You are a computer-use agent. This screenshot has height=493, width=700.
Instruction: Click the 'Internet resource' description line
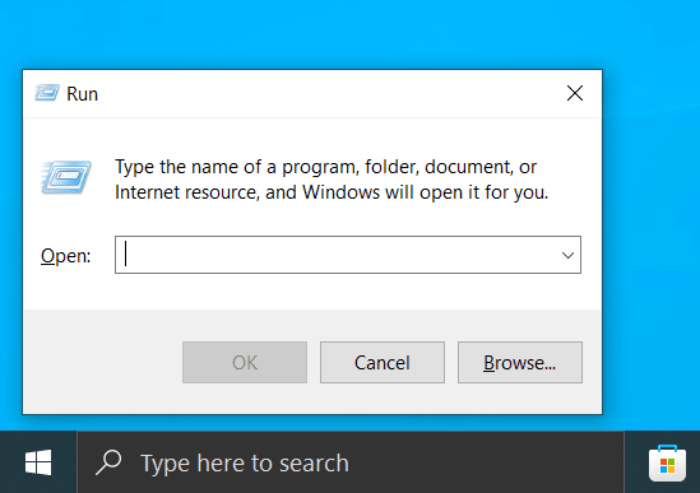point(331,192)
